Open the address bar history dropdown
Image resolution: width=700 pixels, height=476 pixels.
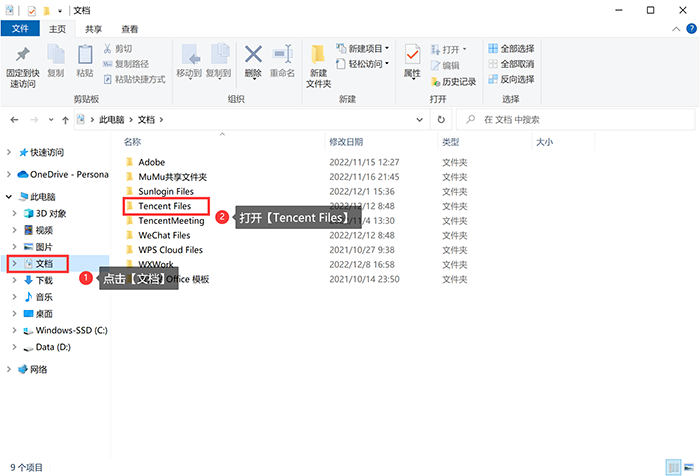pyautogui.click(x=419, y=120)
